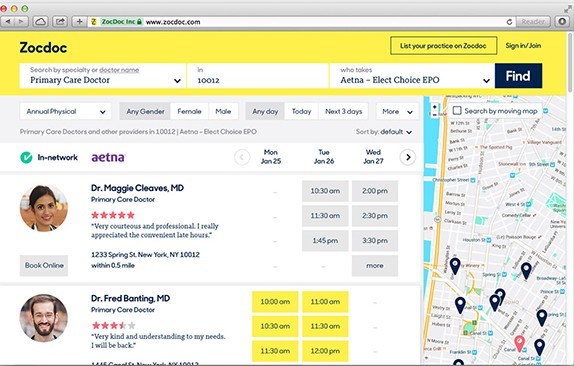Click the Sign in/Join link

(523, 46)
